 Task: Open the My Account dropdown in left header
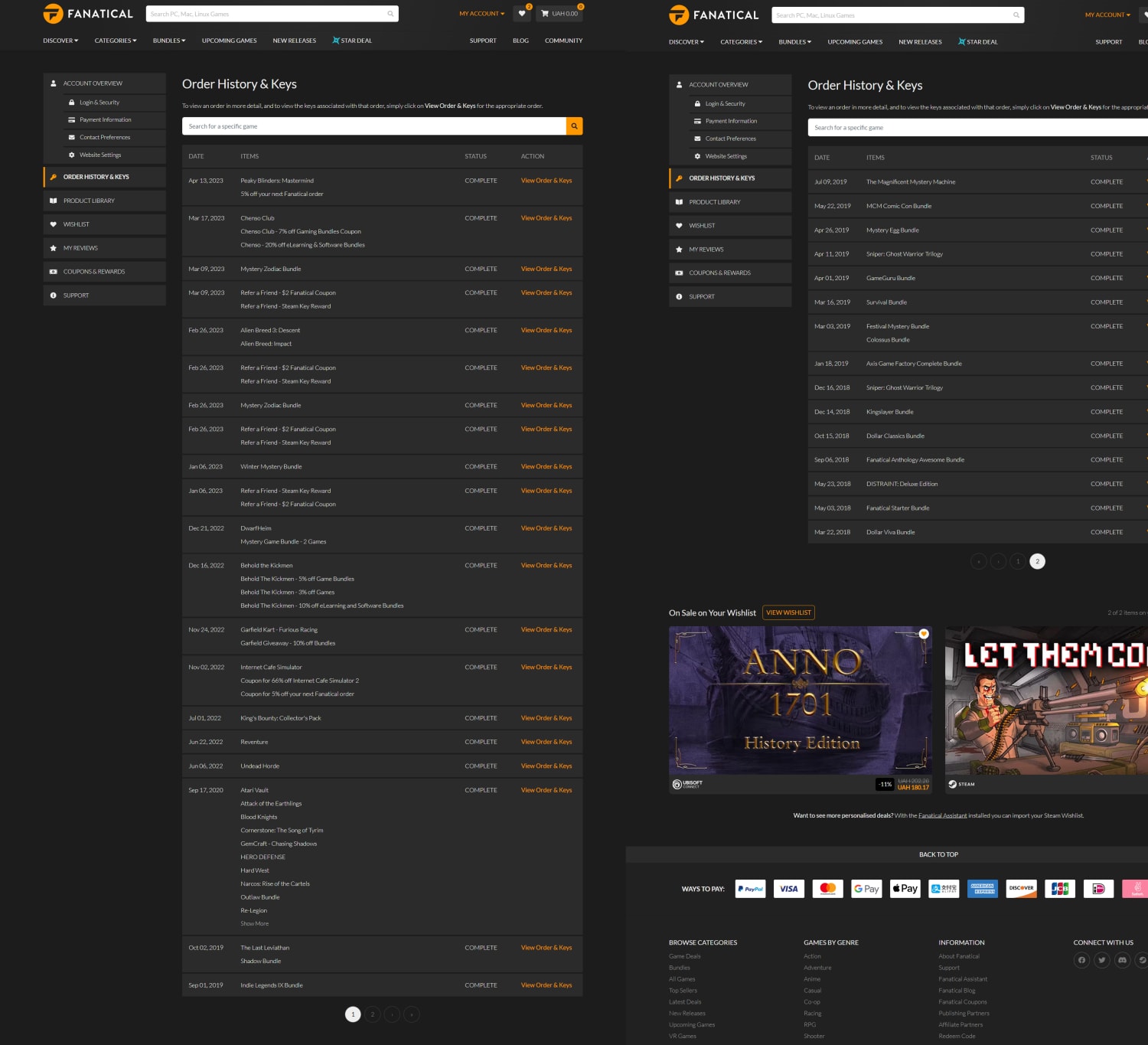click(x=482, y=14)
